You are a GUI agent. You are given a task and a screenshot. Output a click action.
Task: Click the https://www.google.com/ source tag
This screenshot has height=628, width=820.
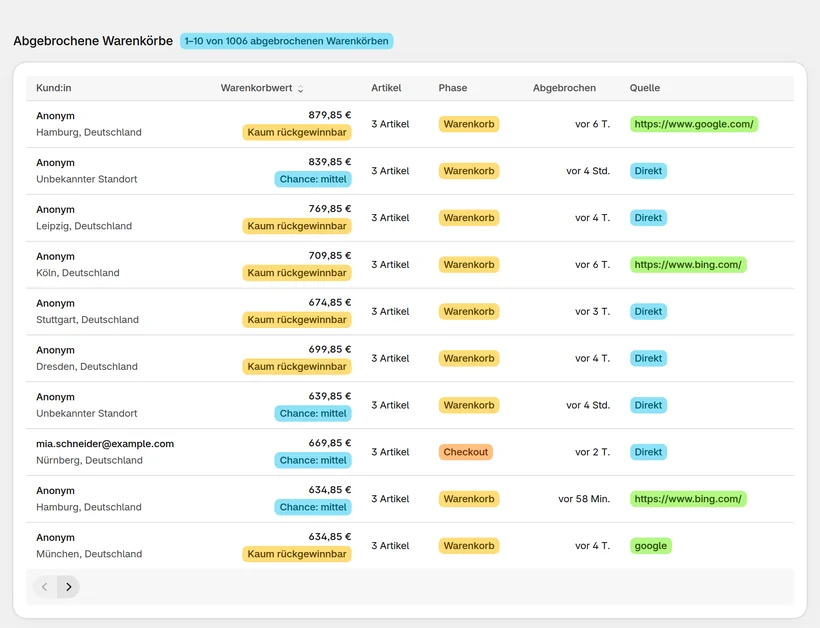click(x=693, y=124)
